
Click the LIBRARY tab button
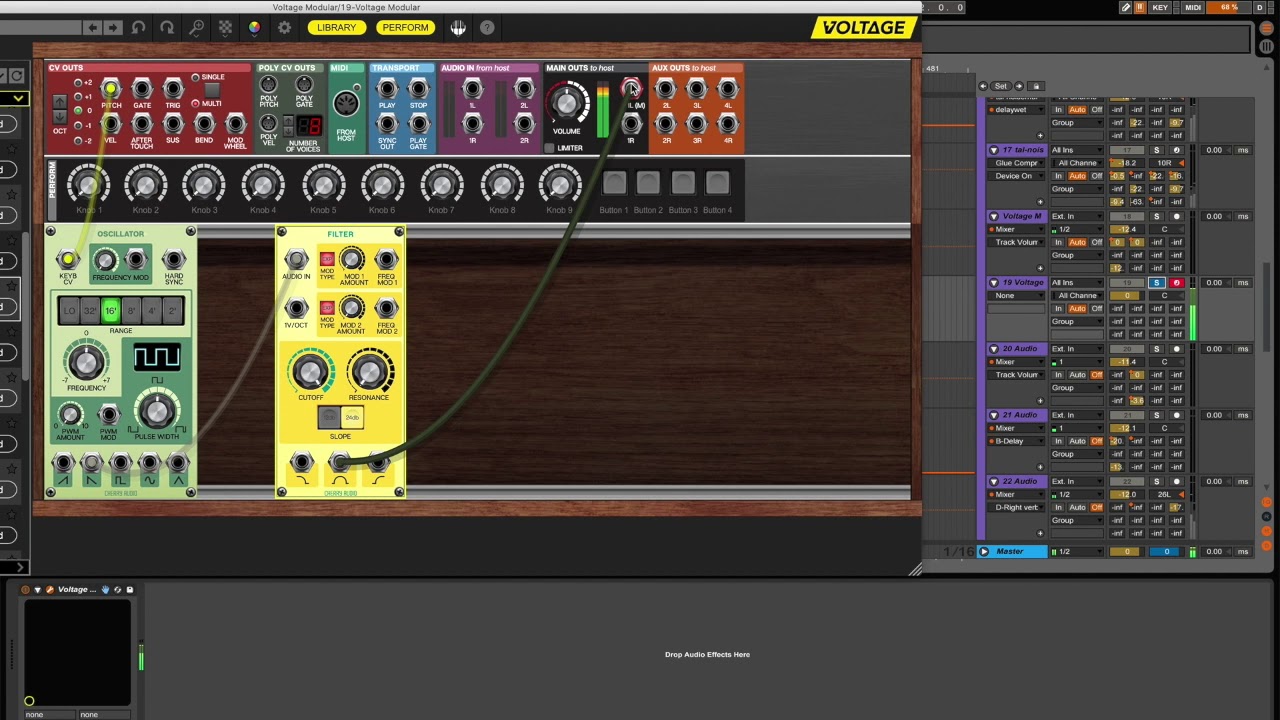click(336, 28)
